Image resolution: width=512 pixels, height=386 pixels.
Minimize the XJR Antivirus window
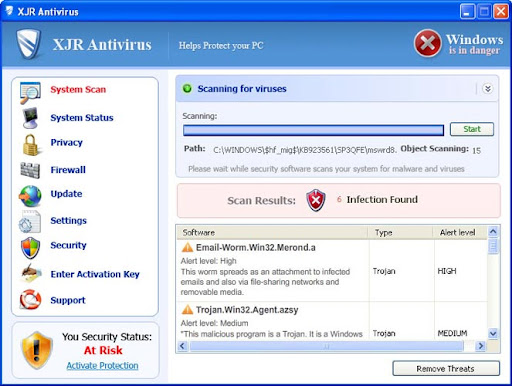click(x=467, y=12)
